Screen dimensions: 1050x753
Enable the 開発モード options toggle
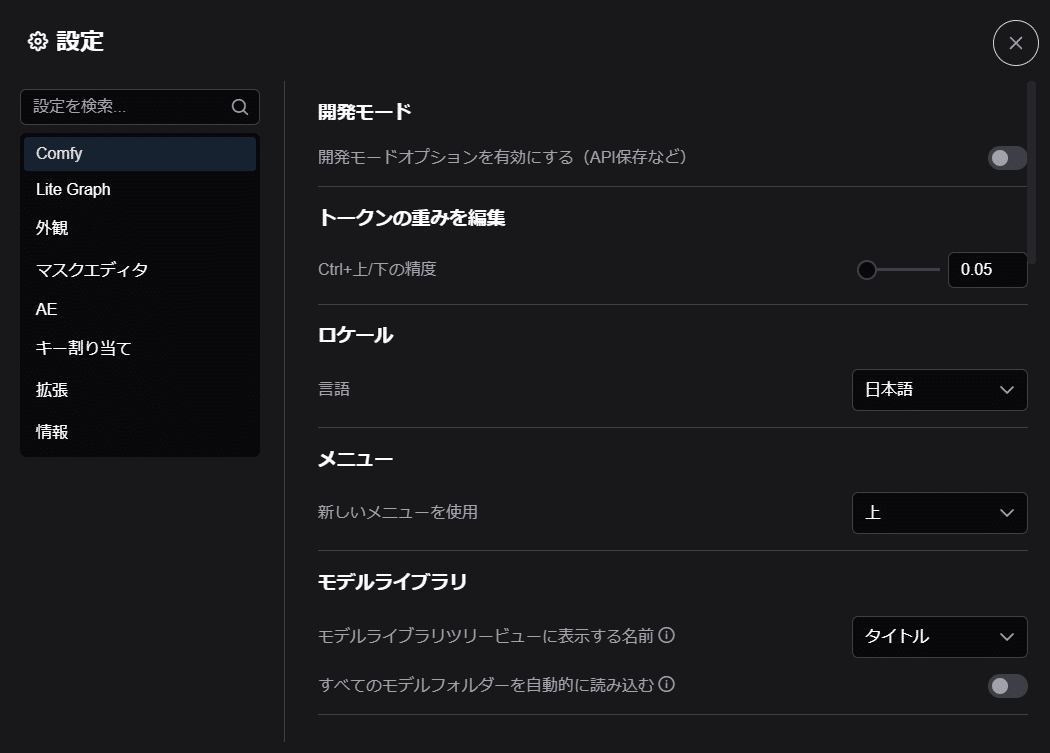coord(1007,158)
